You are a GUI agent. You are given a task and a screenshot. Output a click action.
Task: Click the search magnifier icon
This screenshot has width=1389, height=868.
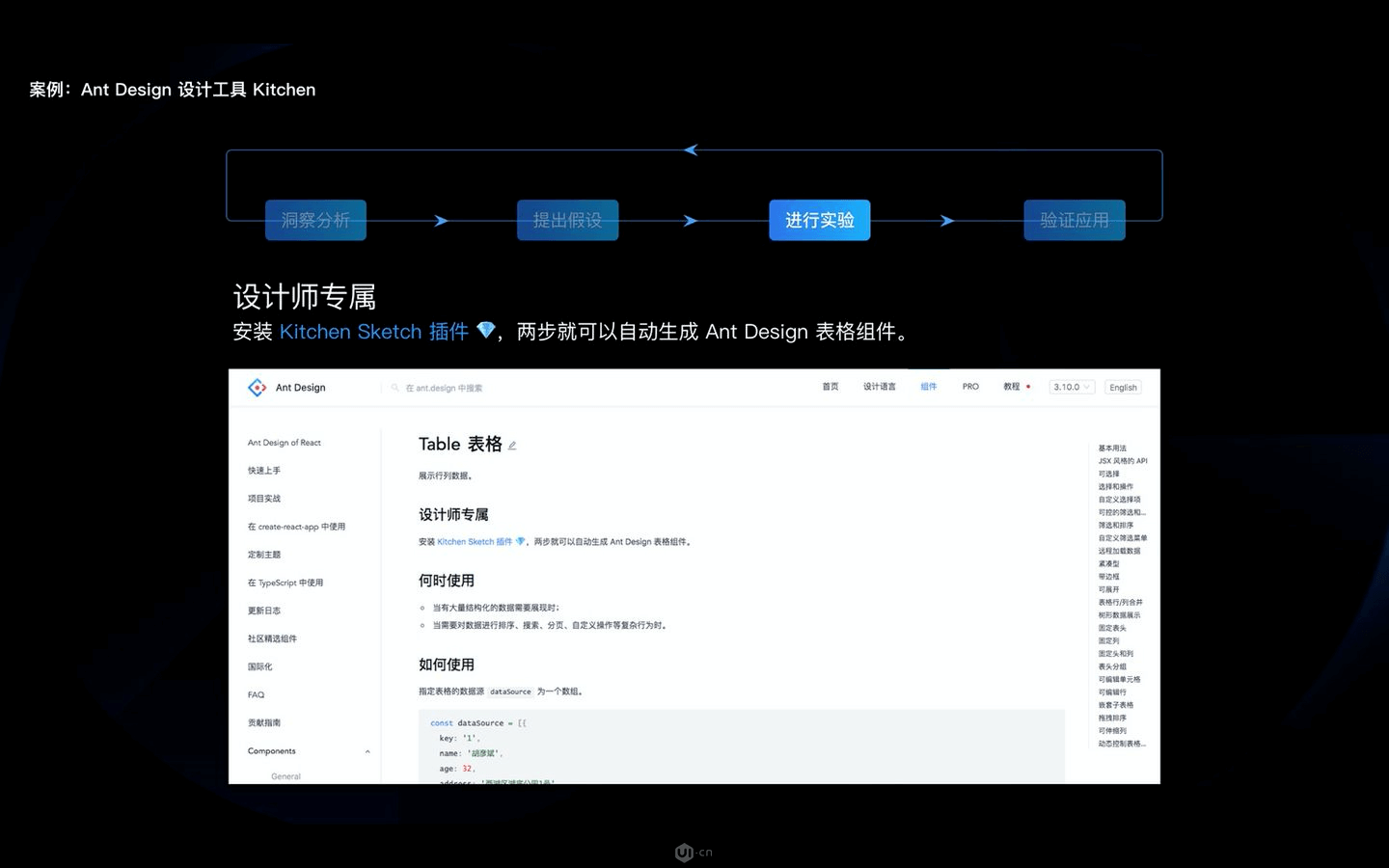coord(395,388)
